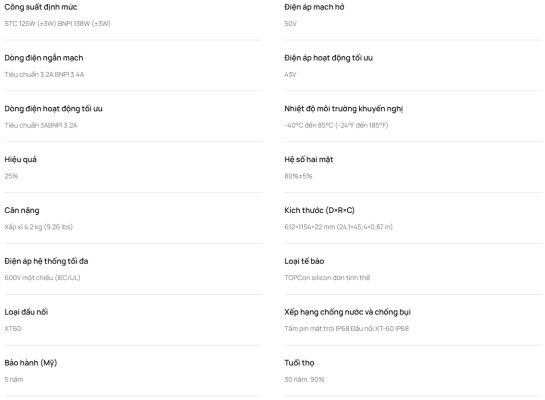Click the STC 125W BNPI 138W value

57,24
